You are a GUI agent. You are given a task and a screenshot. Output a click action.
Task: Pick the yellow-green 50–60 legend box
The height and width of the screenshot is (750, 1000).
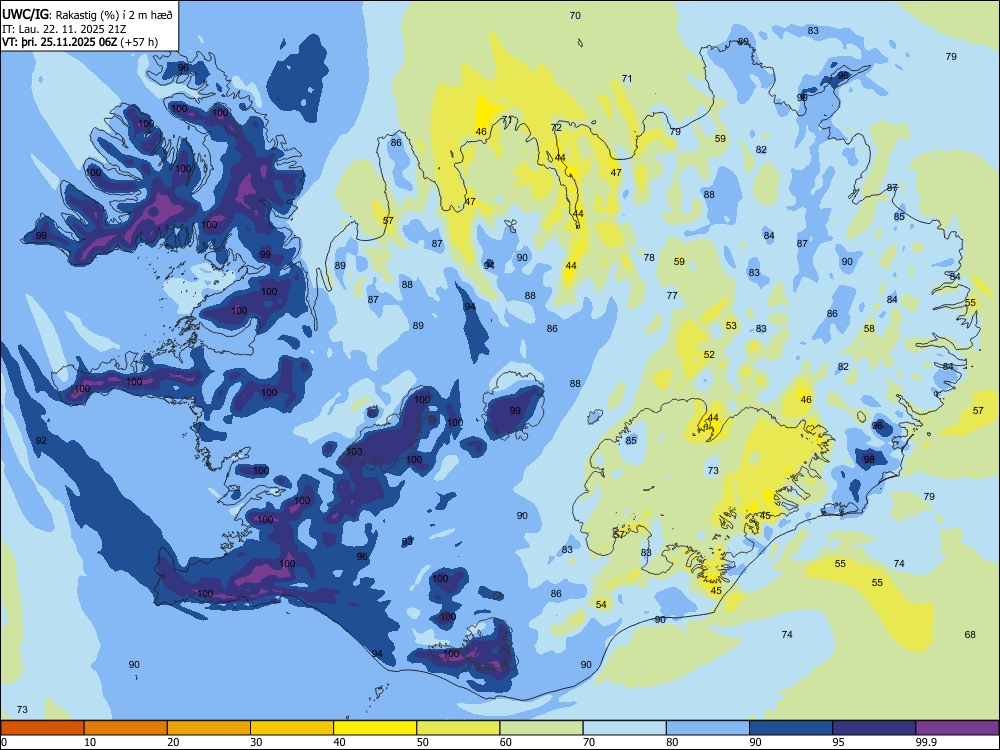click(458, 728)
